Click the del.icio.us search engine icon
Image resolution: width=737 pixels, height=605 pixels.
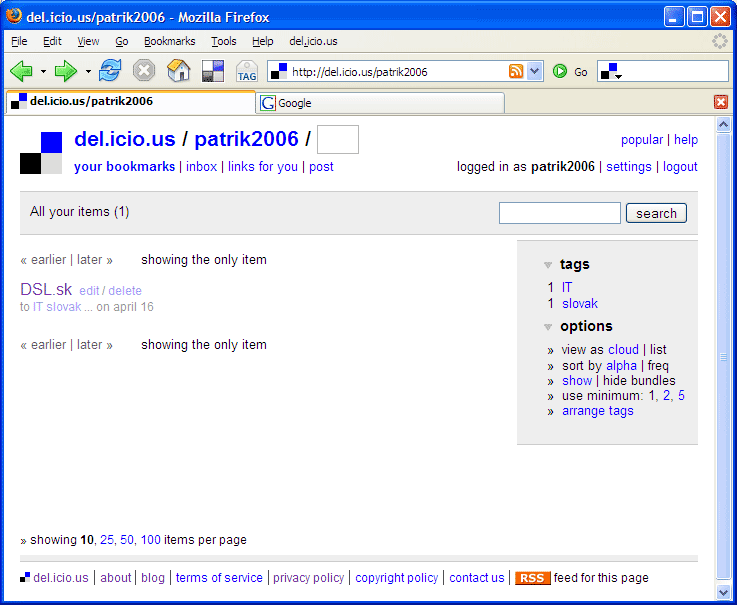609,71
